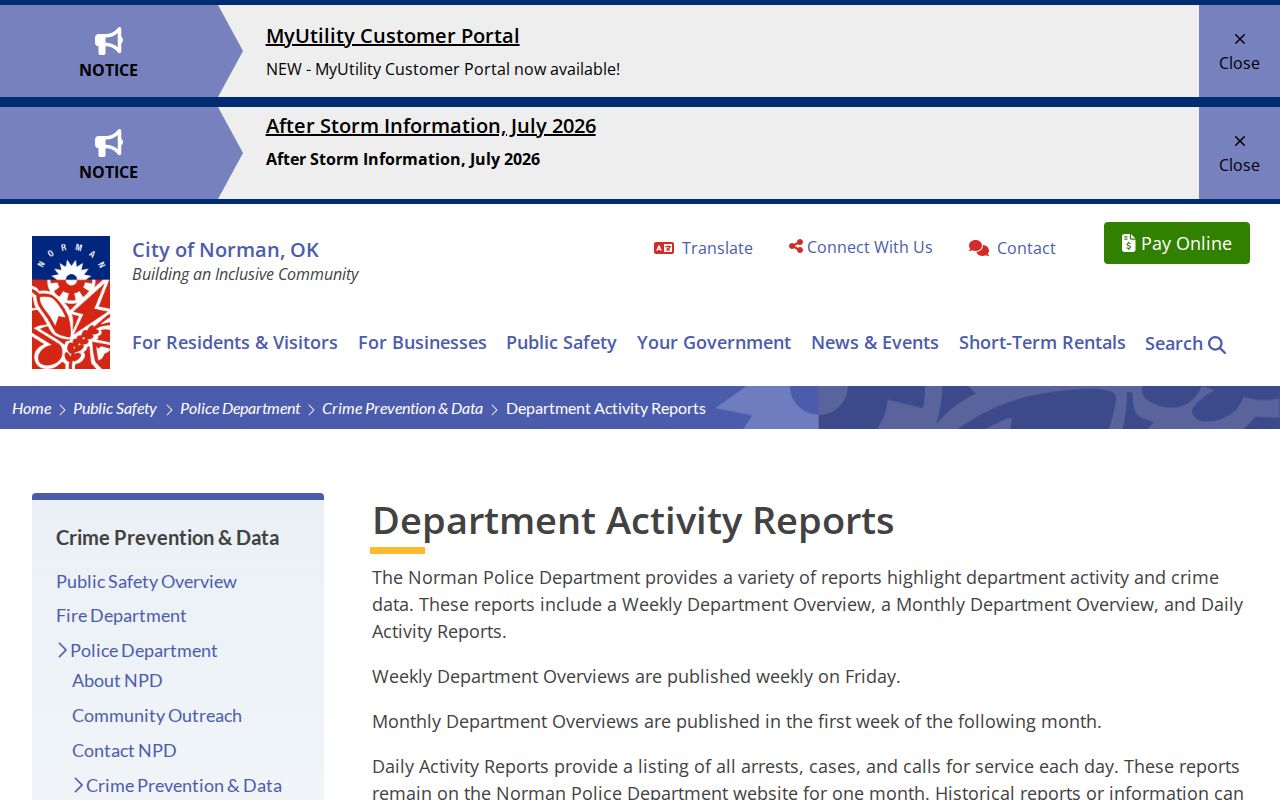The image size is (1280, 800).
Task: Close the After Storm Information notice
Action: click(x=1239, y=153)
